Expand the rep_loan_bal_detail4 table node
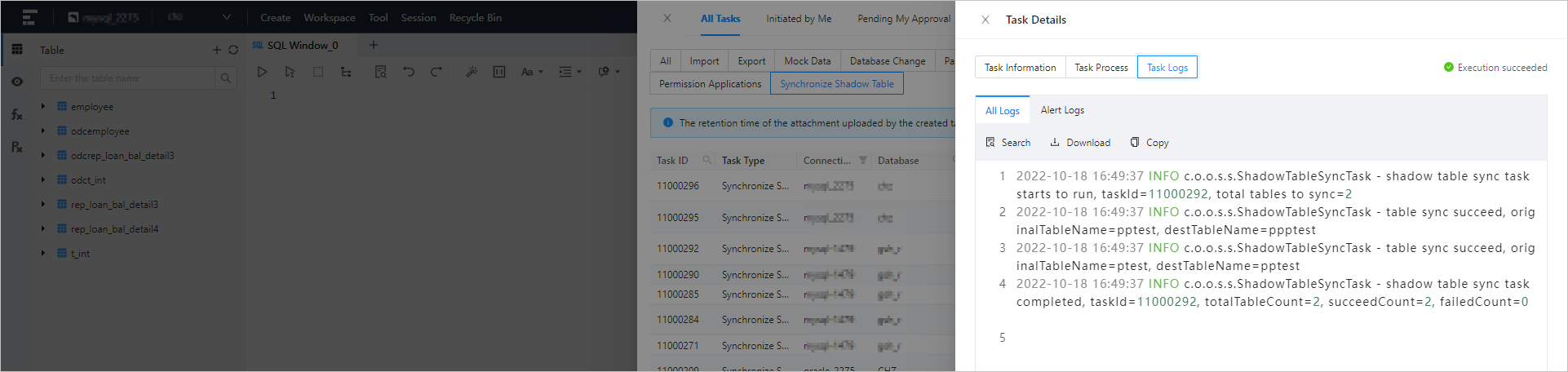 (43, 228)
